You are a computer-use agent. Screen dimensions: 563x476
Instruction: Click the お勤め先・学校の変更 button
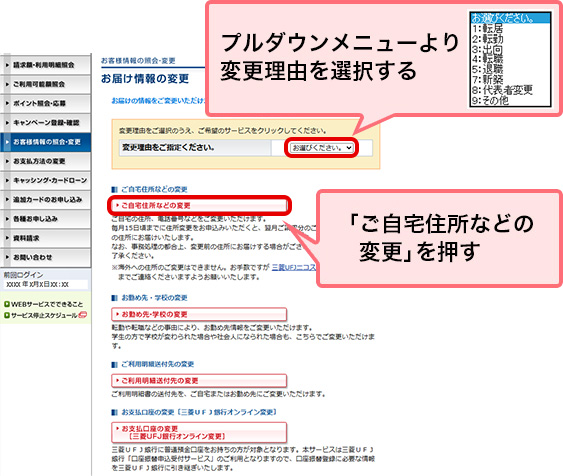(x=199, y=314)
